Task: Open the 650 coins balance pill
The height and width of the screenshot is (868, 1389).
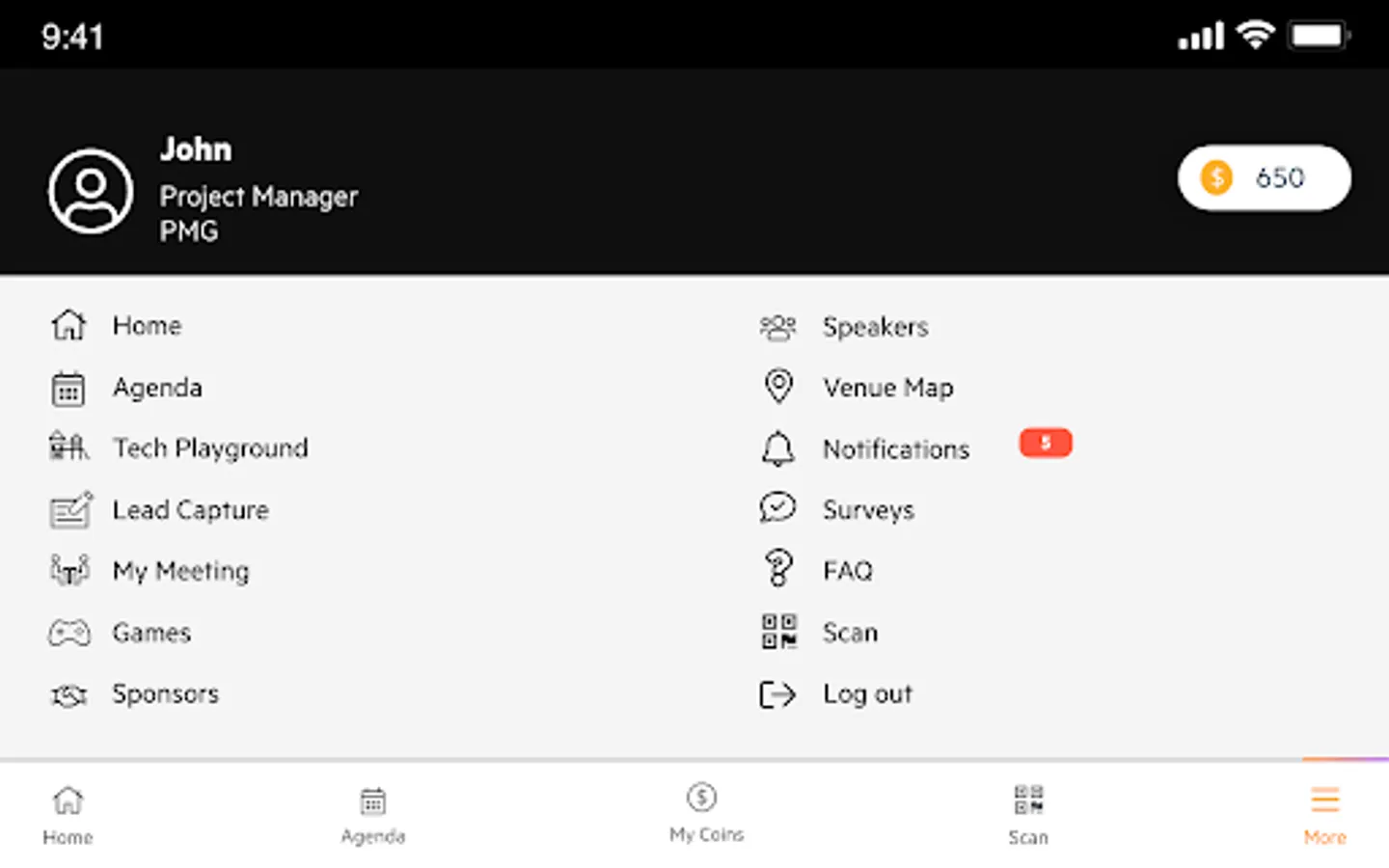Action: pos(1263,177)
